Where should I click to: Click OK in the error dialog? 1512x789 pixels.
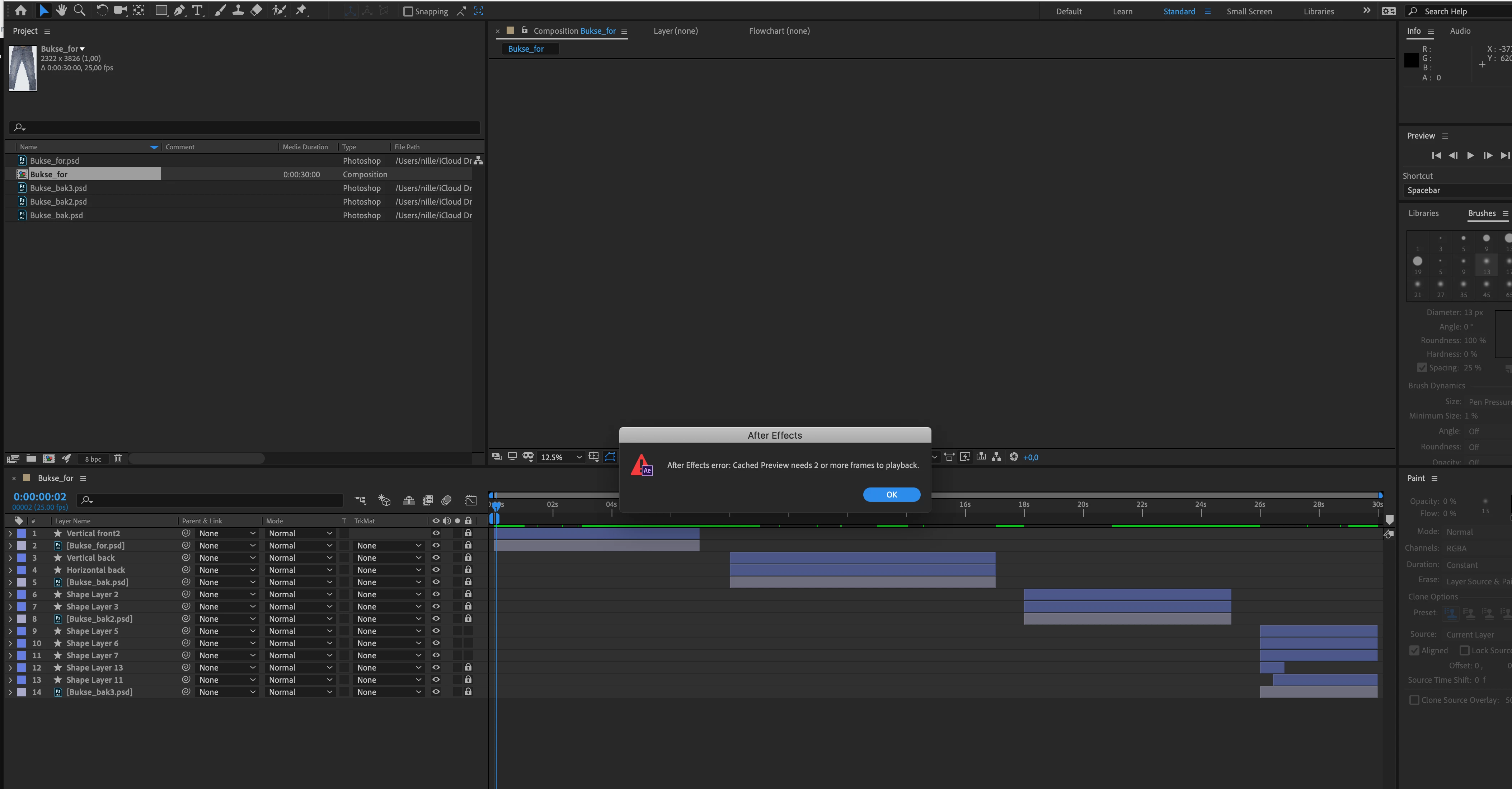(x=891, y=495)
